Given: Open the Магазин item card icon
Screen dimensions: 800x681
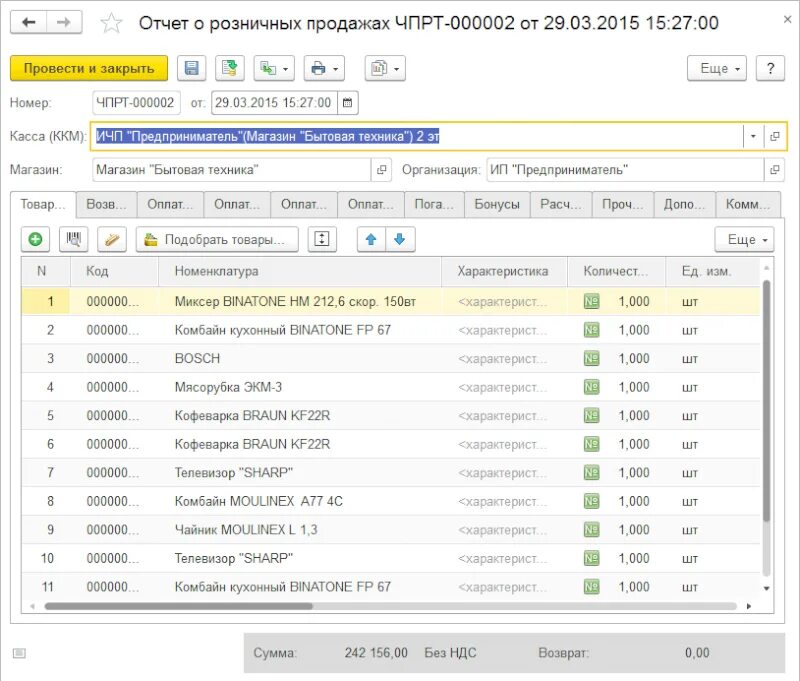Looking at the screenshot, I should click(381, 170).
